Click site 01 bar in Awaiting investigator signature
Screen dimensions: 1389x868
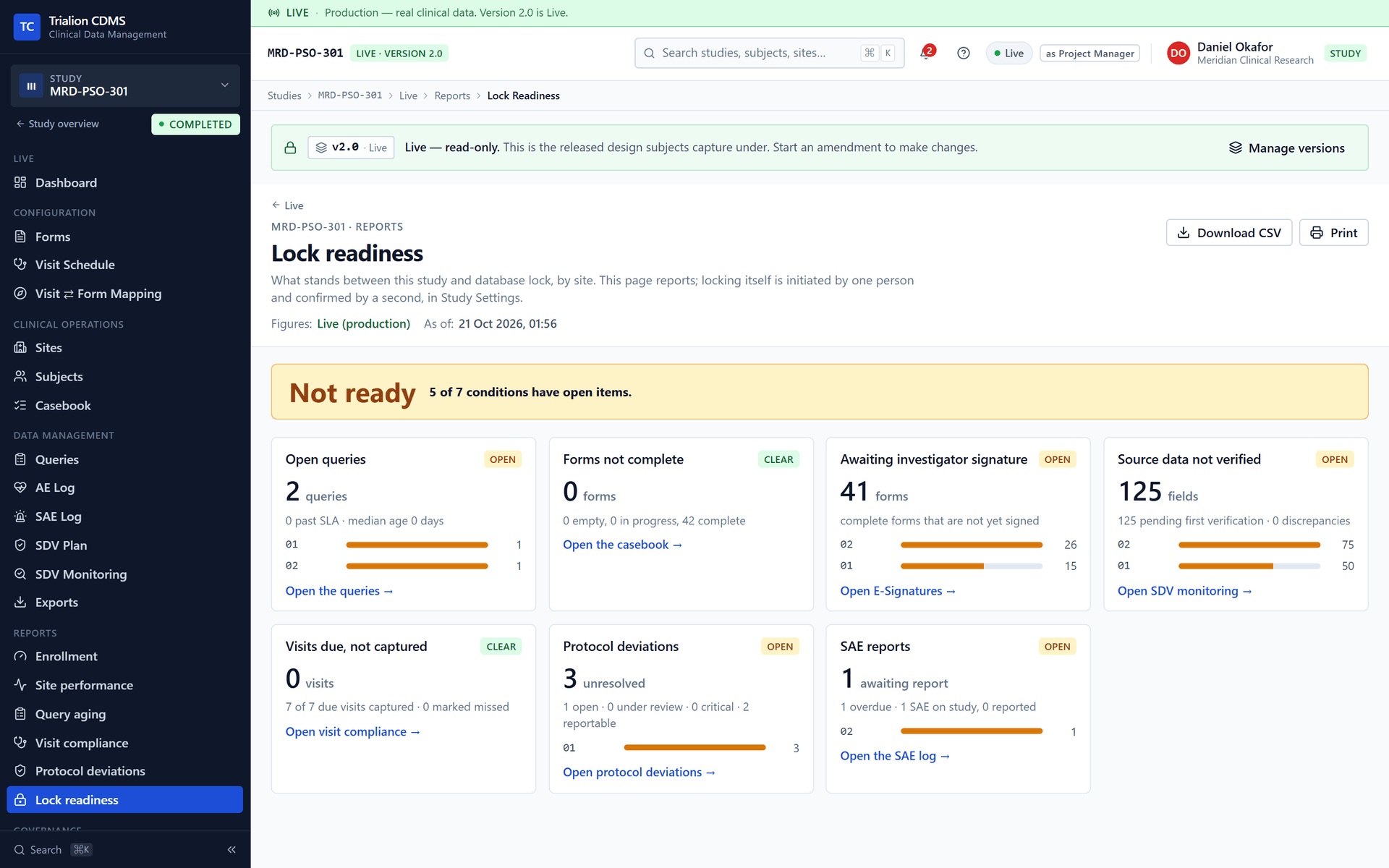point(971,566)
